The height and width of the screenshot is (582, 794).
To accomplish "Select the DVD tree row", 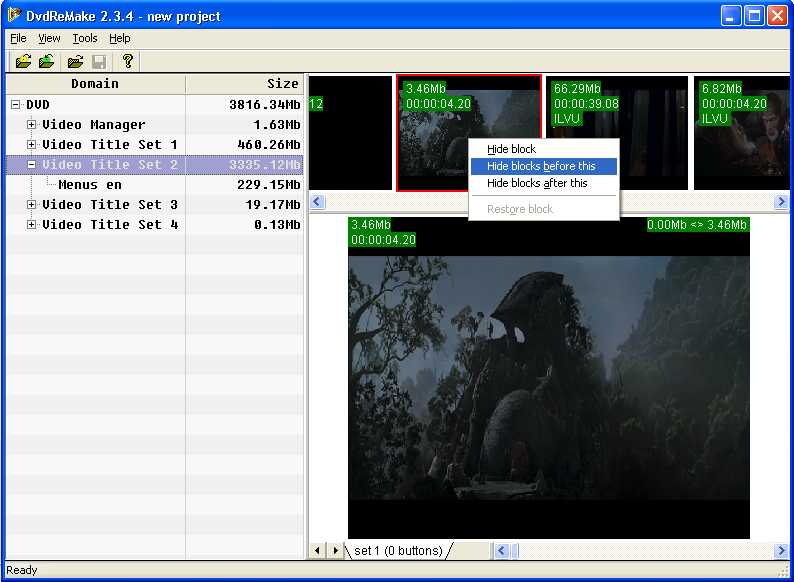I will [154, 105].
